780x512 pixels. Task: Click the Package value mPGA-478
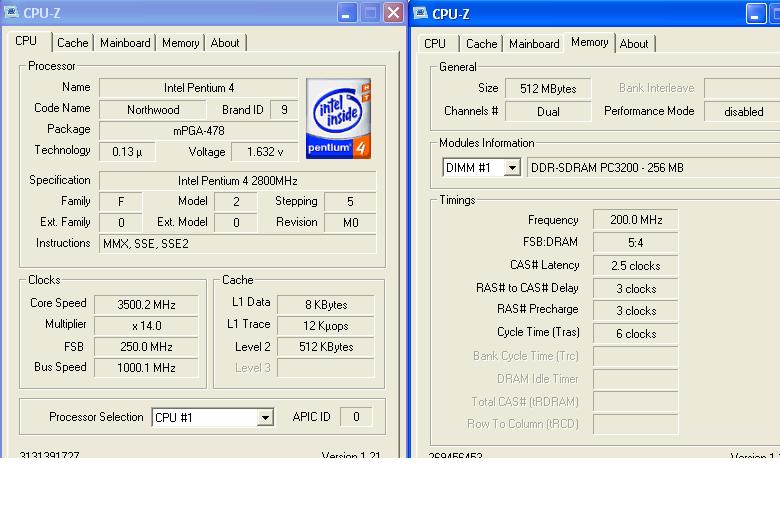pos(198,131)
